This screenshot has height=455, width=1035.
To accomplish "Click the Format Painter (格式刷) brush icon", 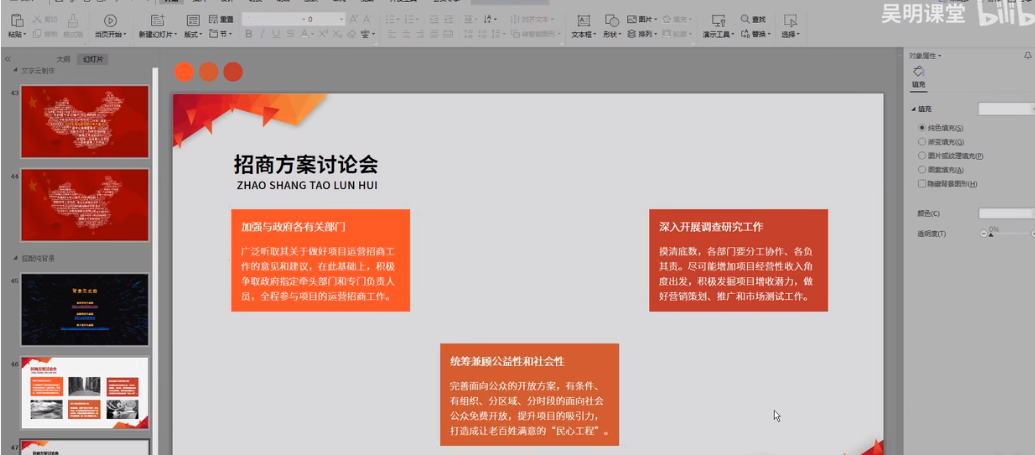I will pyautogui.click(x=73, y=20).
